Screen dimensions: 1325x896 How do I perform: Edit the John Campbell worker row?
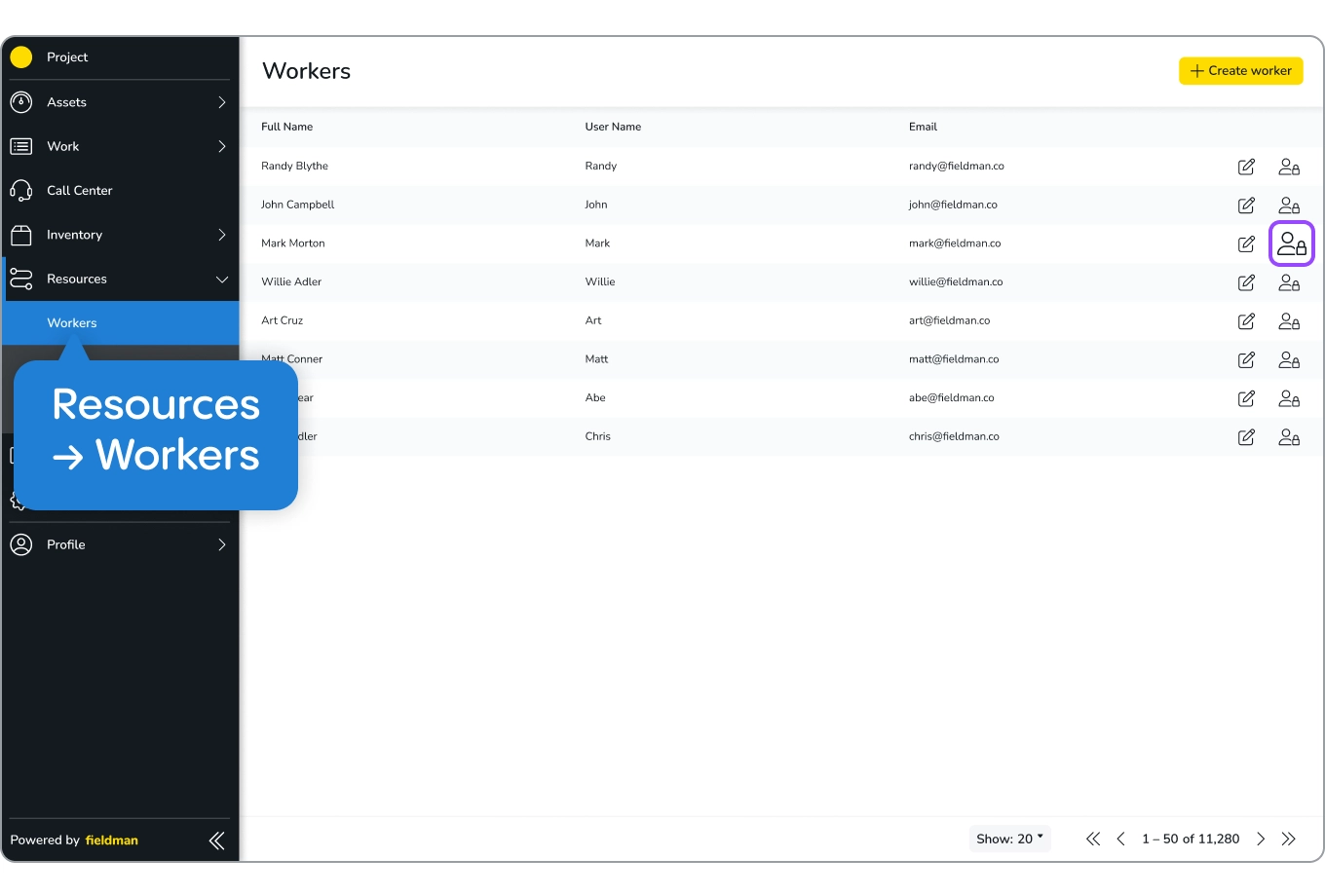pyautogui.click(x=1246, y=205)
